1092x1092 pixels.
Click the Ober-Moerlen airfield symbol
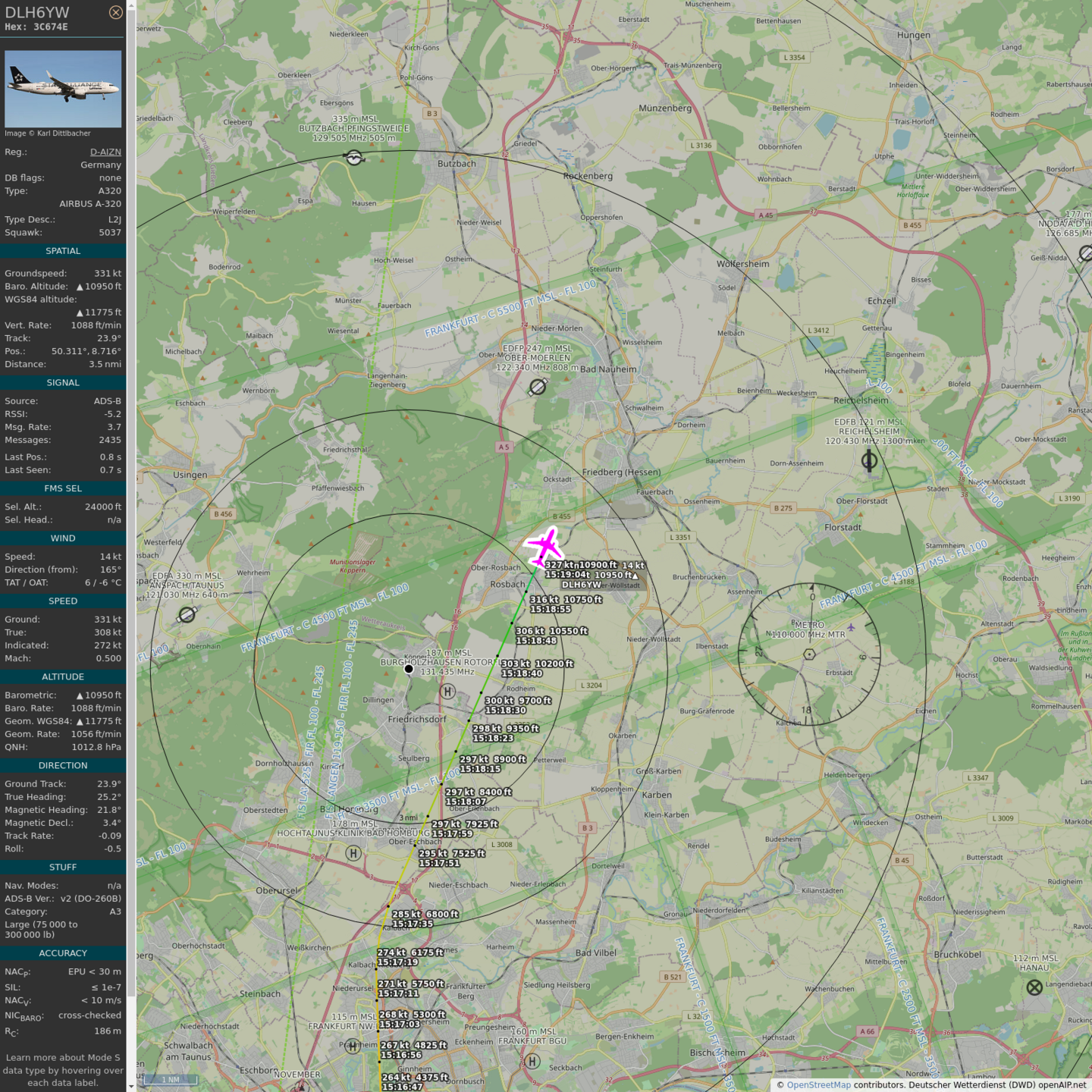coord(538,388)
